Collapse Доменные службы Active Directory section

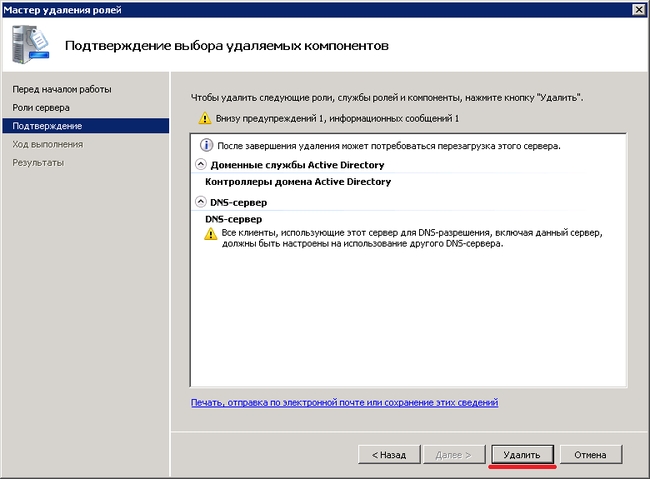click(x=200, y=164)
